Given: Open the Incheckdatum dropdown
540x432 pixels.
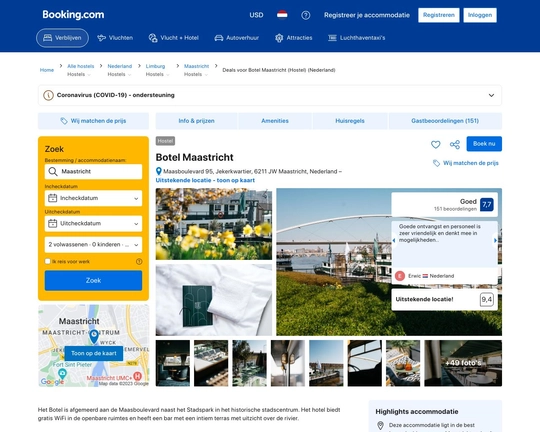Looking at the screenshot, I should (x=93, y=198).
